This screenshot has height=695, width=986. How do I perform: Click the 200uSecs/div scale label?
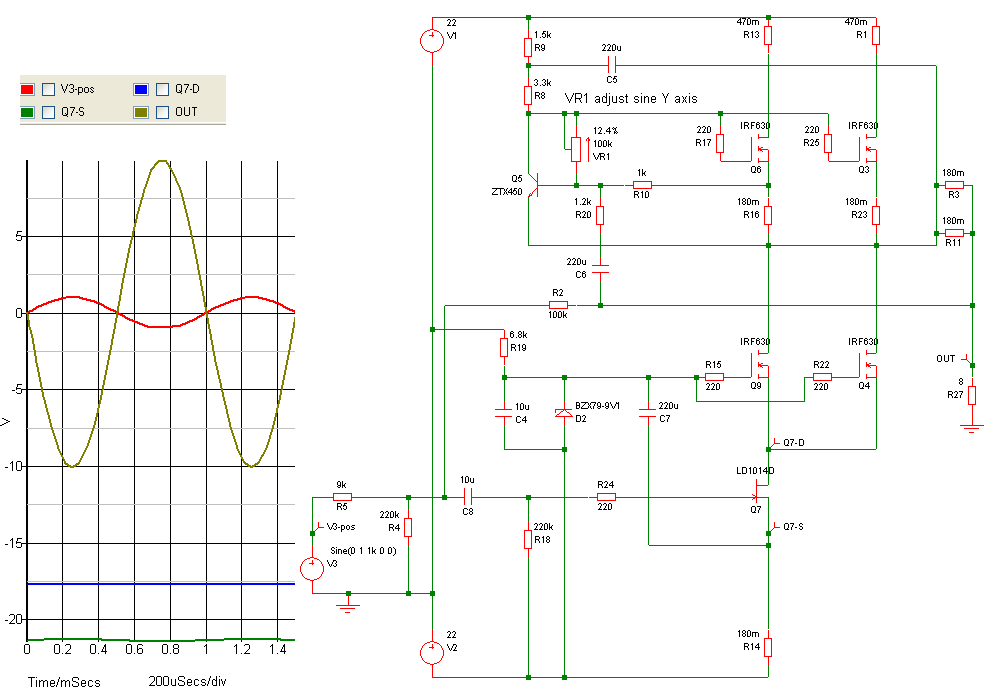[187, 681]
